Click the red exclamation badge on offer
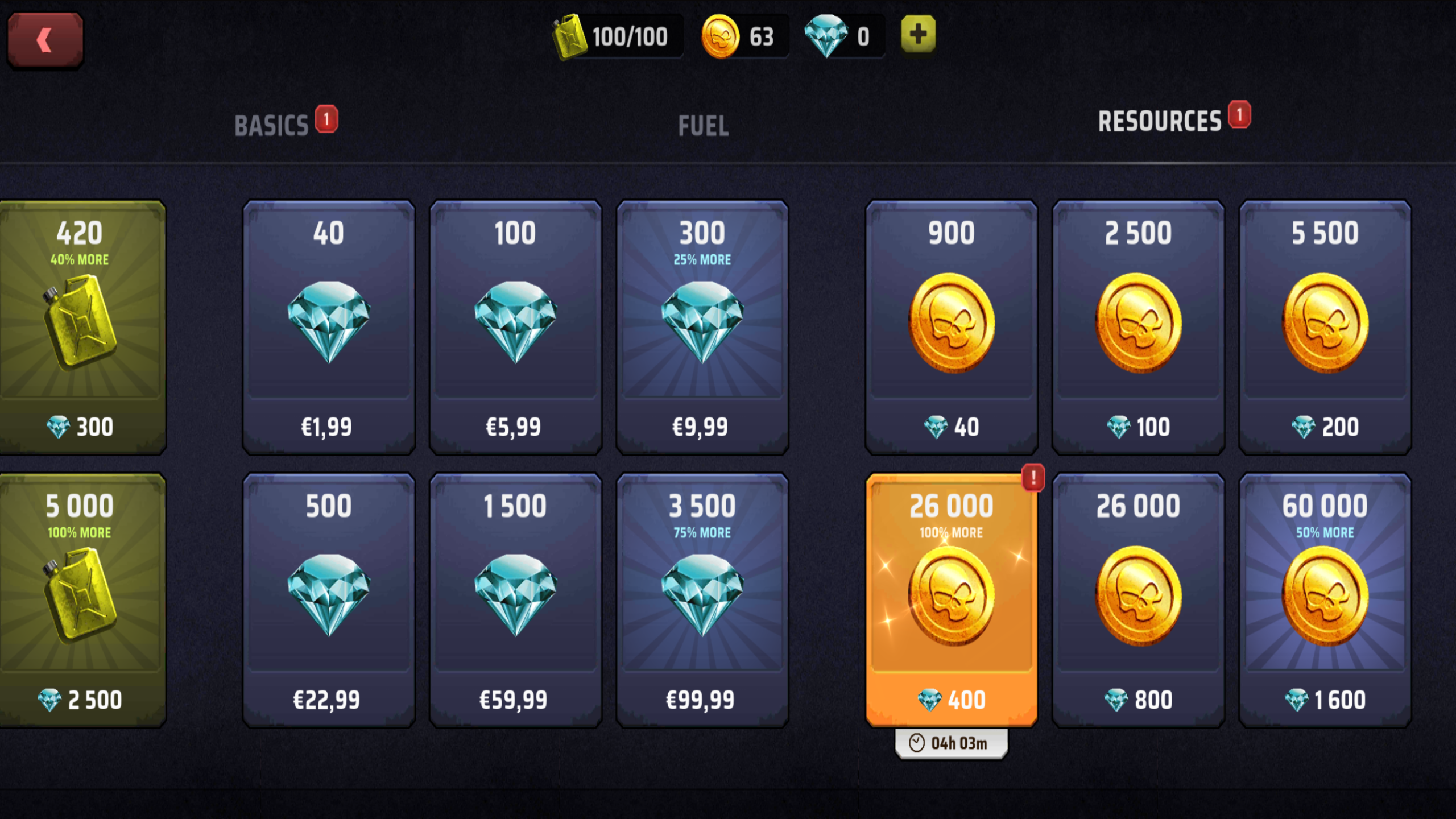The width and height of the screenshot is (1456, 819). (x=1033, y=477)
